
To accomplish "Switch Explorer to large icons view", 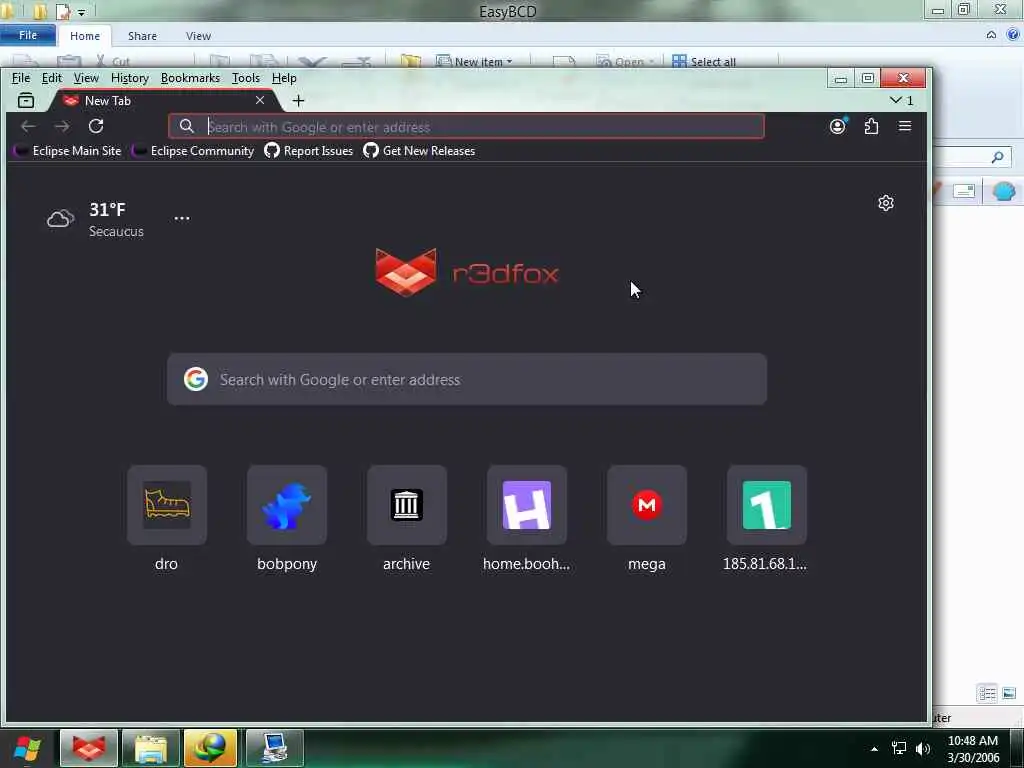I will (1009, 693).
